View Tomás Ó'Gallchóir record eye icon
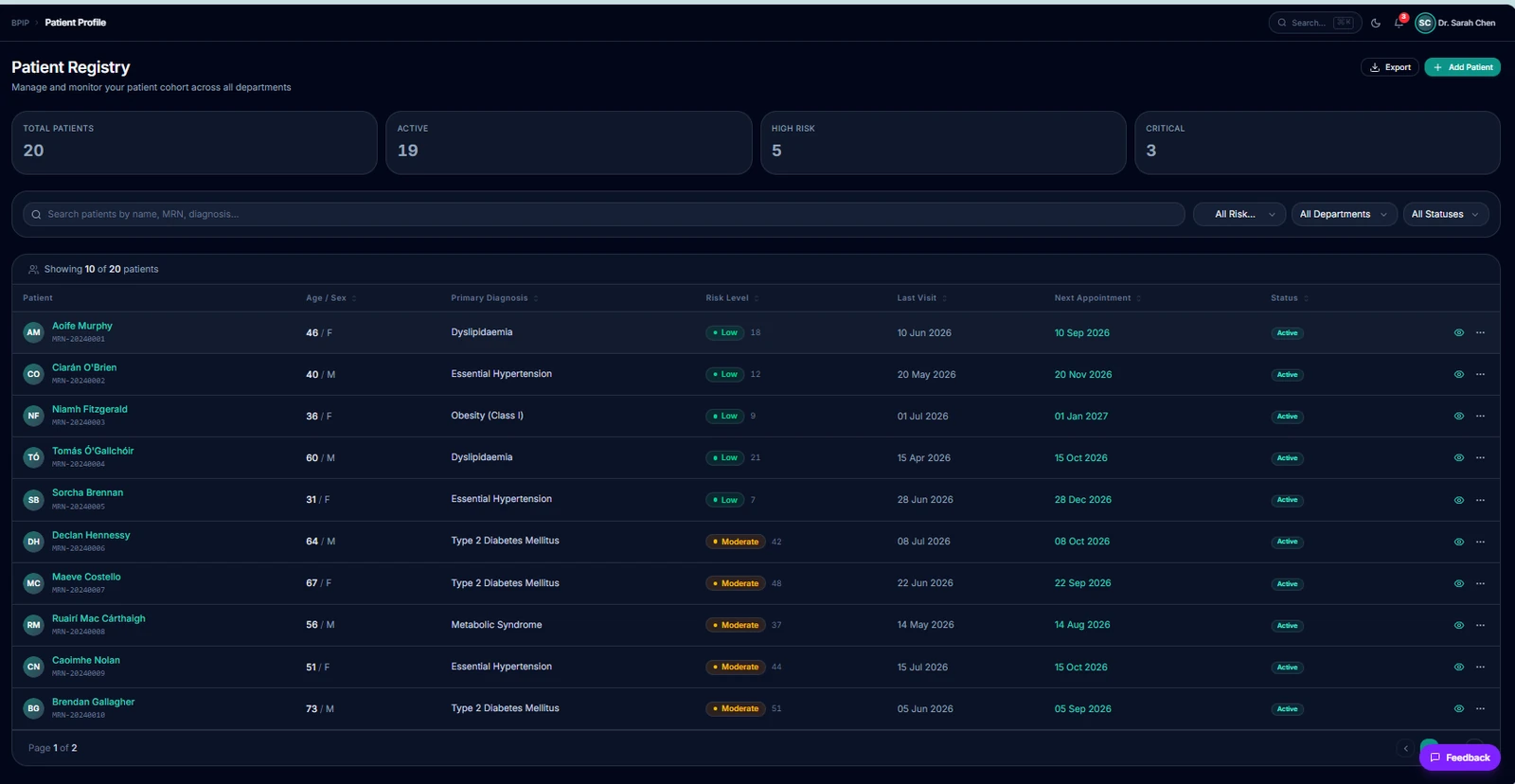Image resolution: width=1515 pixels, height=784 pixels. [1459, 457]
